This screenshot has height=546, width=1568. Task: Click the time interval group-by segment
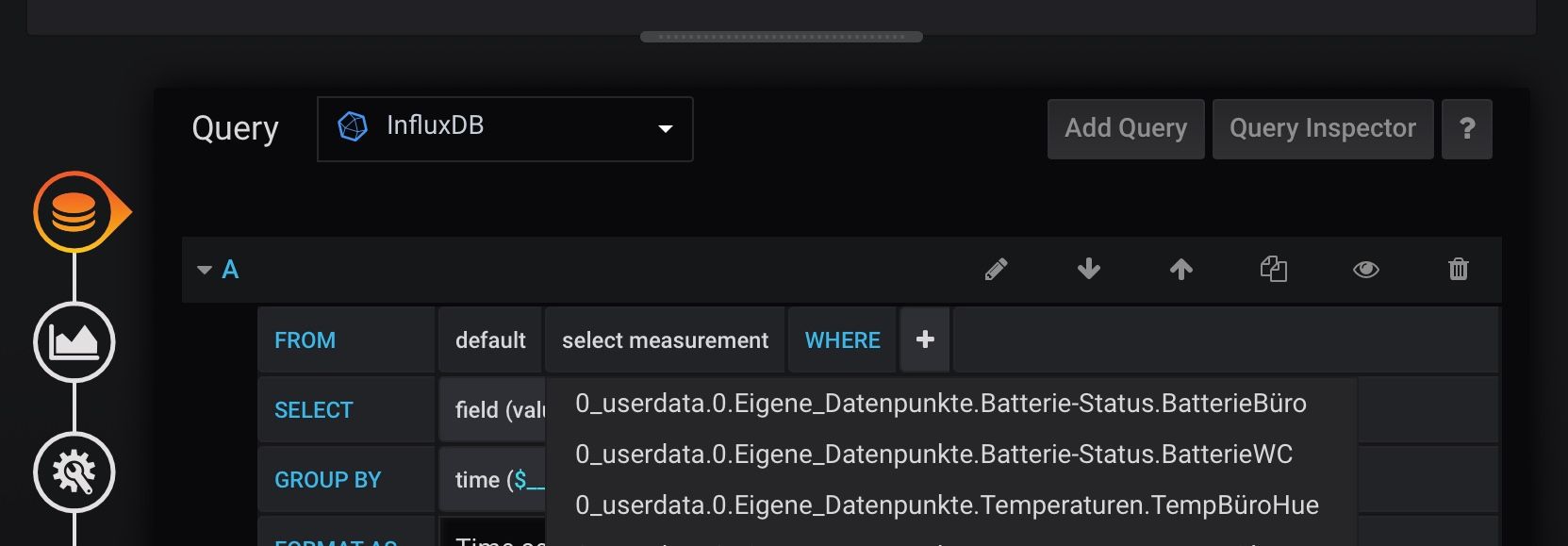[x=493, y=479]
